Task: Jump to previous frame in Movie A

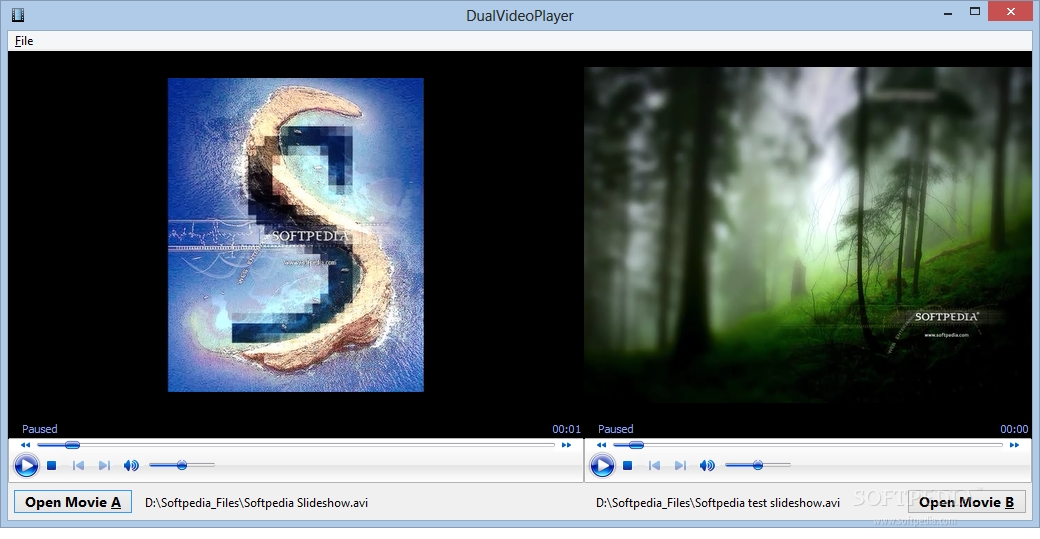Action: tap(78, 465)
